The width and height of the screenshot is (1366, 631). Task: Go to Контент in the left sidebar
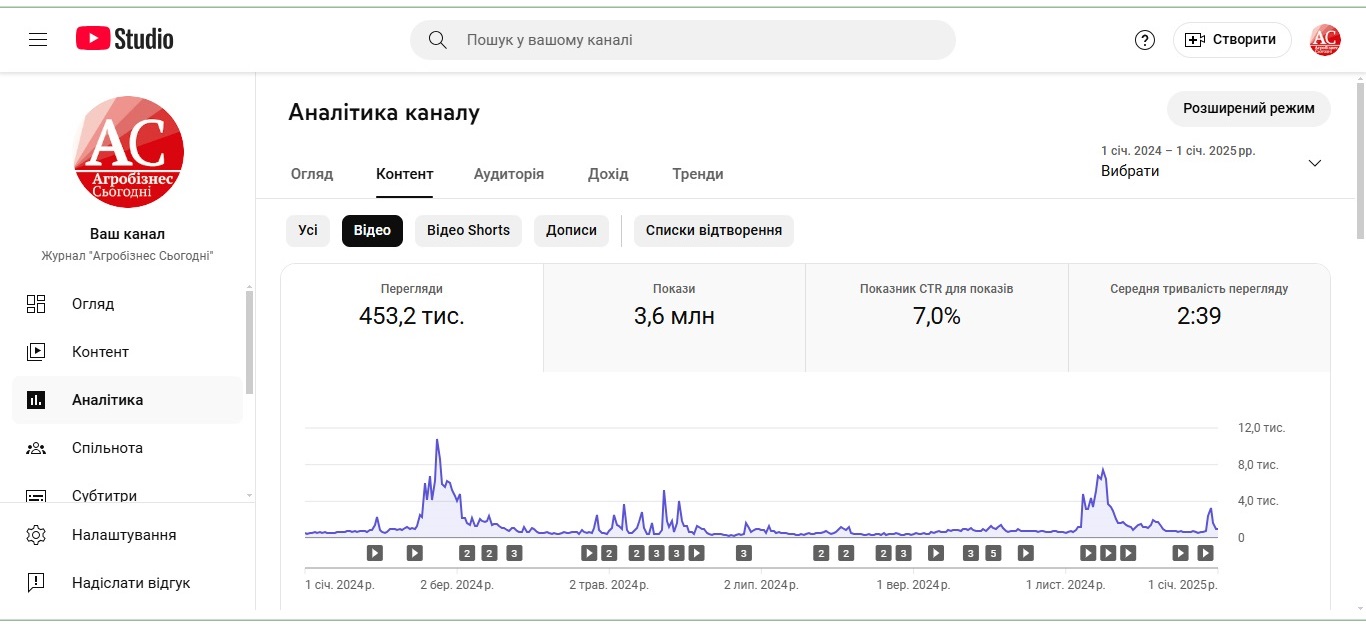[x=100, y=352]
